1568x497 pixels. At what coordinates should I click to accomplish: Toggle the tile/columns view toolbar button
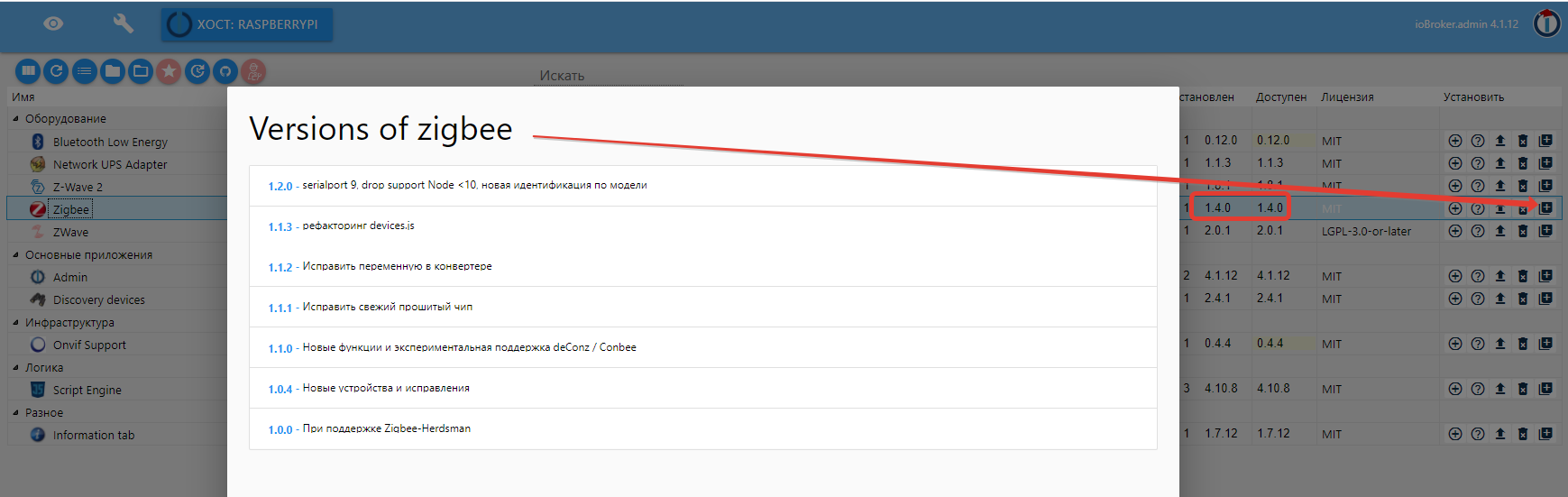click(x=29, y=70)
